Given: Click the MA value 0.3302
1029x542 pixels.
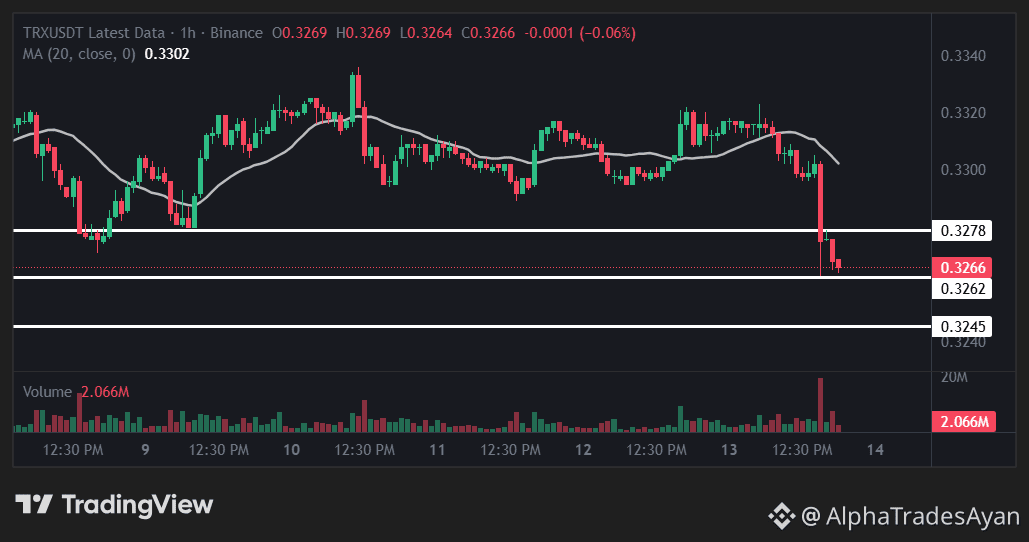Looking at the screenshot, I should [167, 54].
